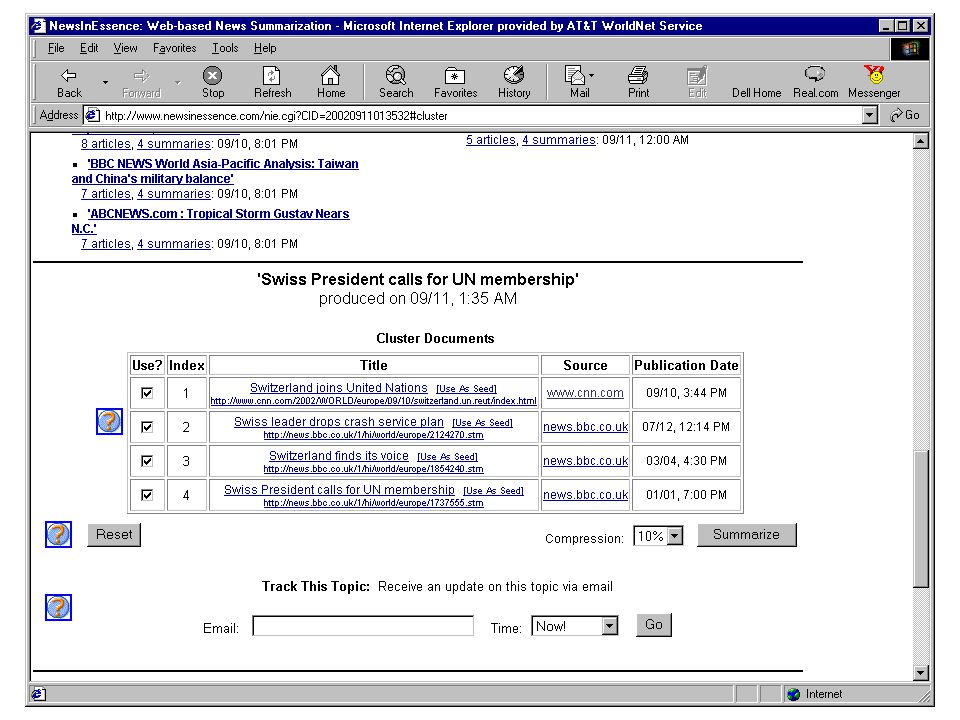
Task: Click into the Email input field
Action: (363, 626)
